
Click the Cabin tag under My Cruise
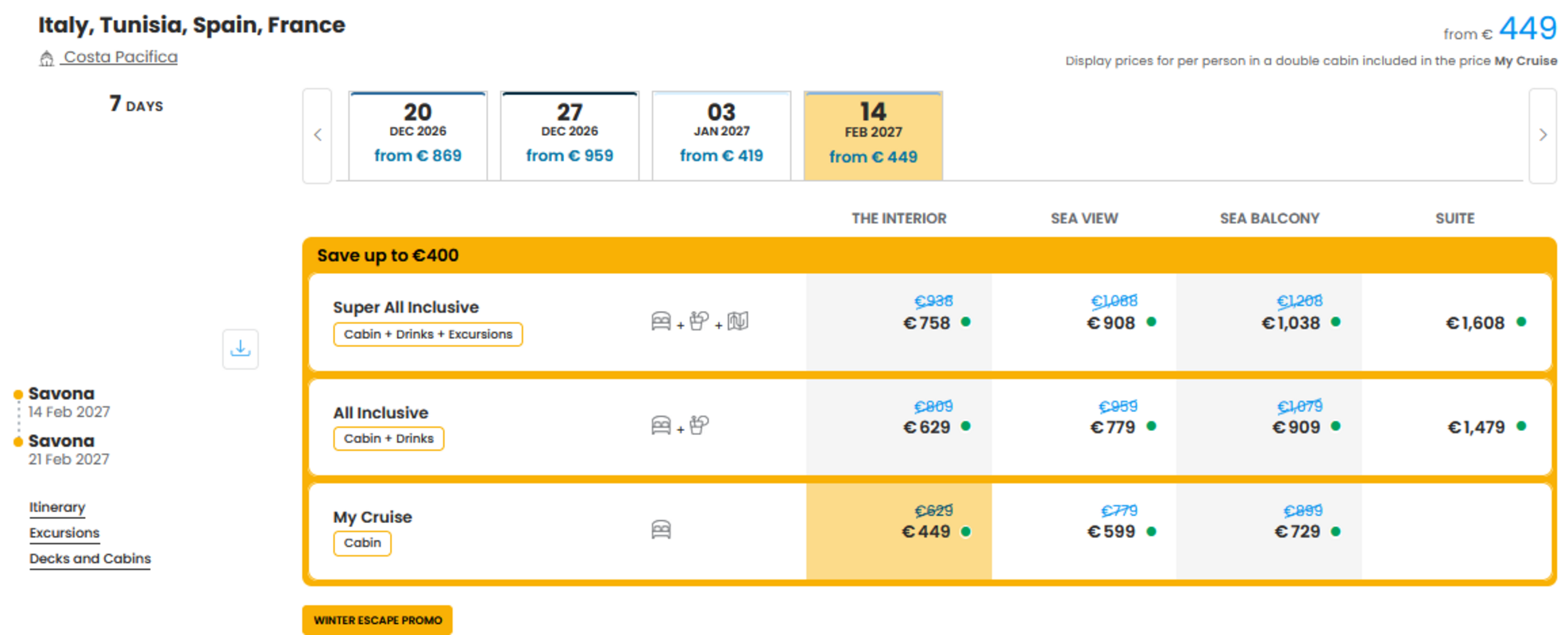[362, 543]
